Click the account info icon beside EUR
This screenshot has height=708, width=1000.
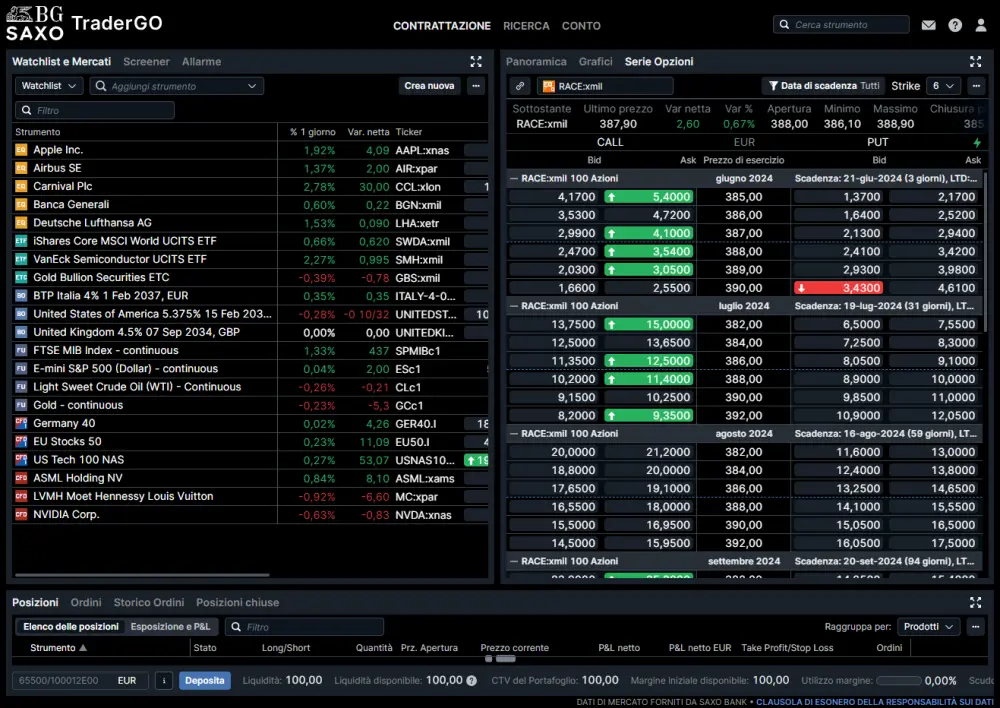pyautogui.click(x=164, y=681)
